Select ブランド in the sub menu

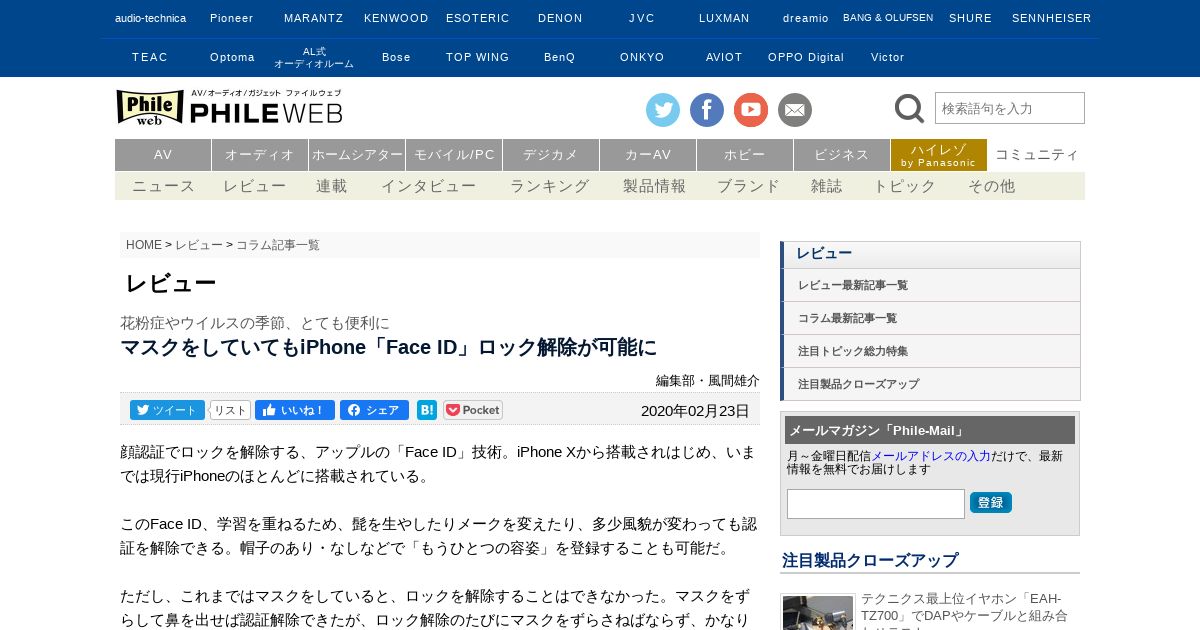[749, 186]
